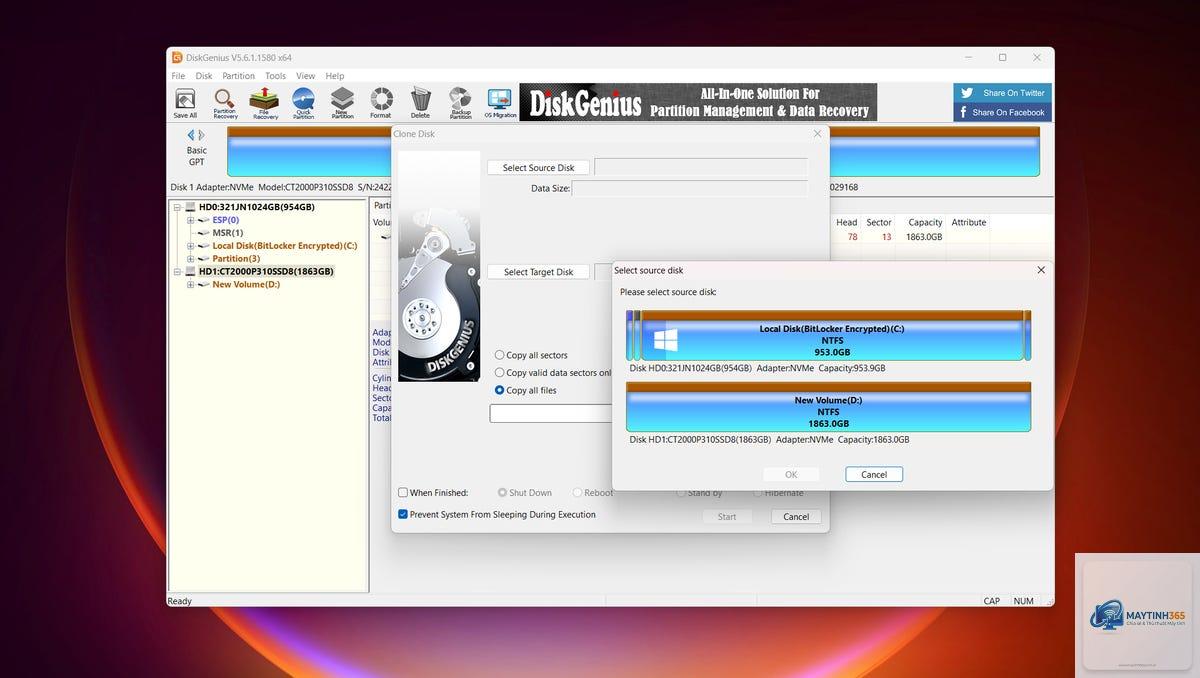Close the Select source disk dialog
The height and width of the screenshot is (678, 1200).
[1041, 270]
